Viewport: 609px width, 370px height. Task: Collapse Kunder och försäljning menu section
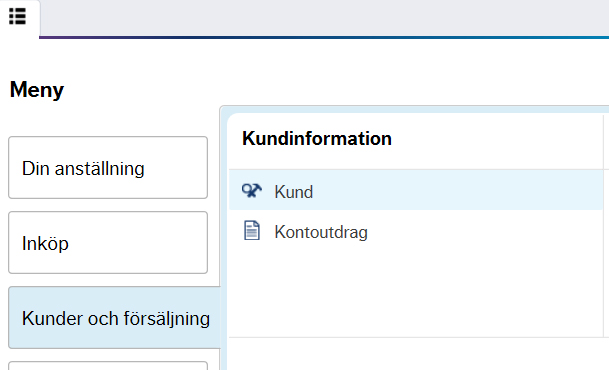click(115, 318)
